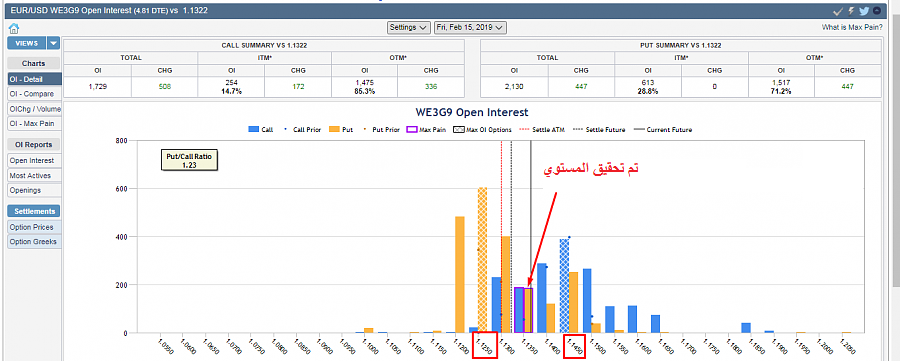Go to the home icon

coord(14,28)
